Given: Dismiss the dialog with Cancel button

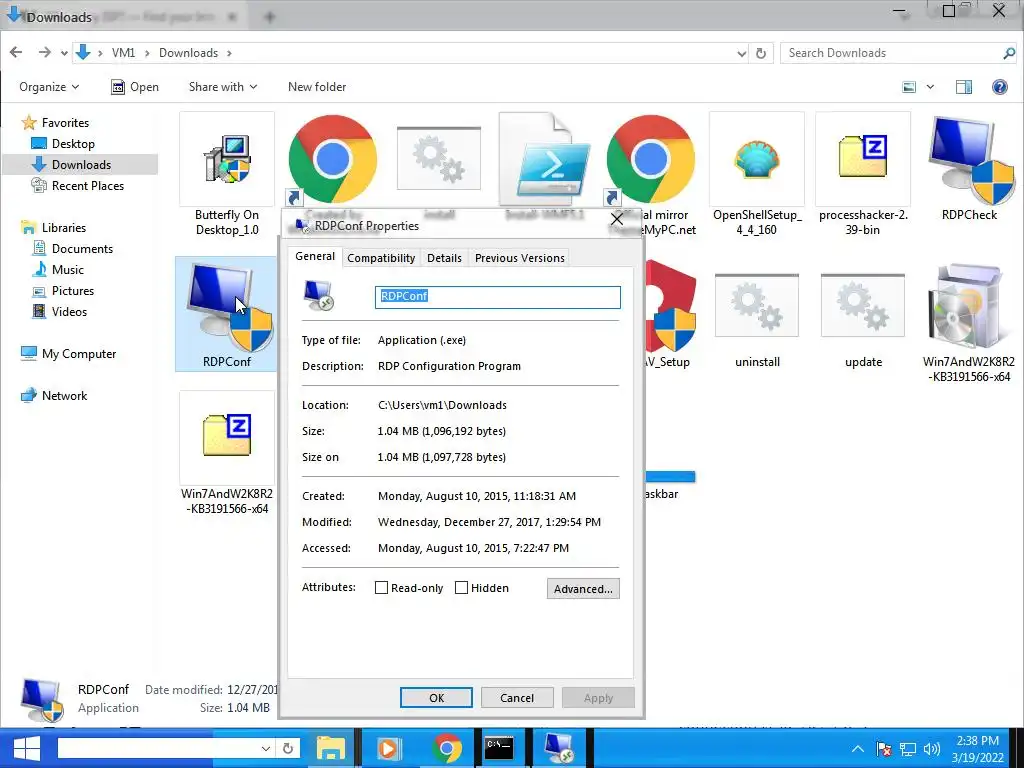Looking at the screenshot, I should click(517, 697).
